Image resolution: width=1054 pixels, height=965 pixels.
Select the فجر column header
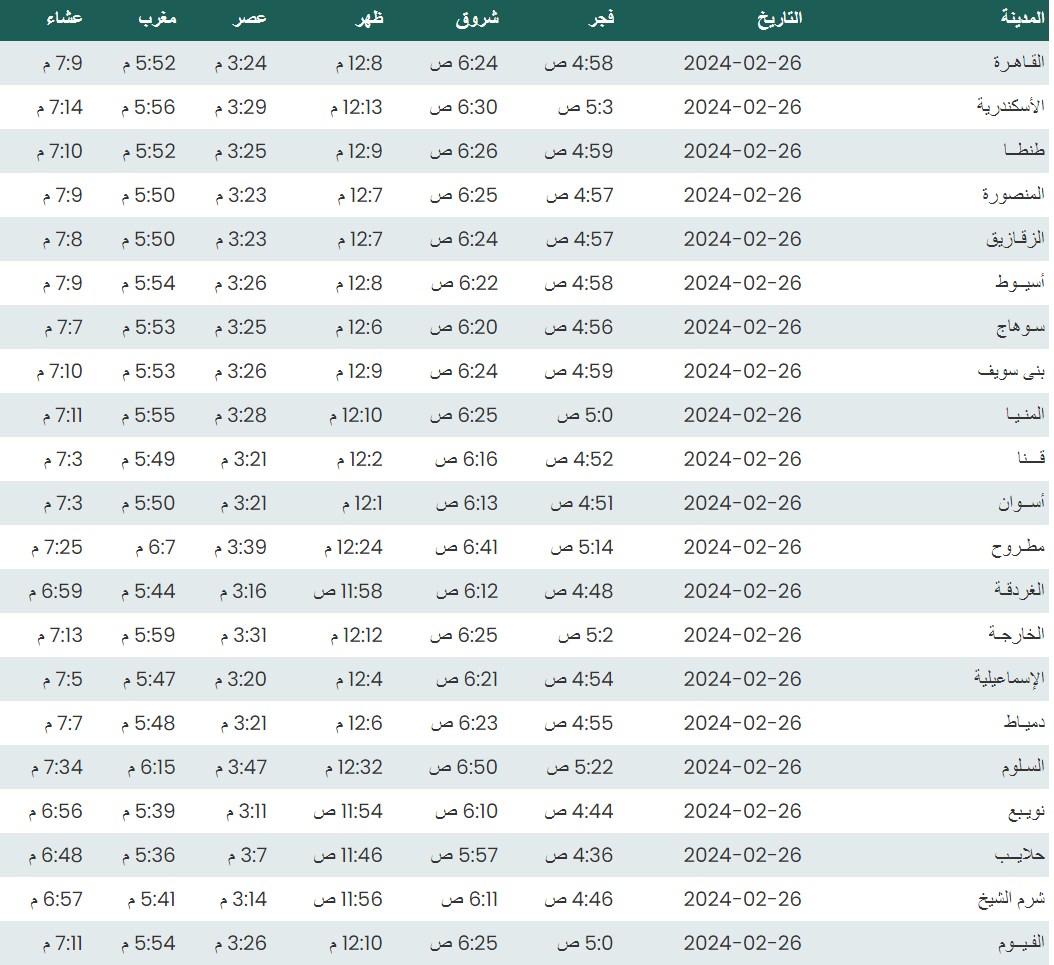coord(598,19)
